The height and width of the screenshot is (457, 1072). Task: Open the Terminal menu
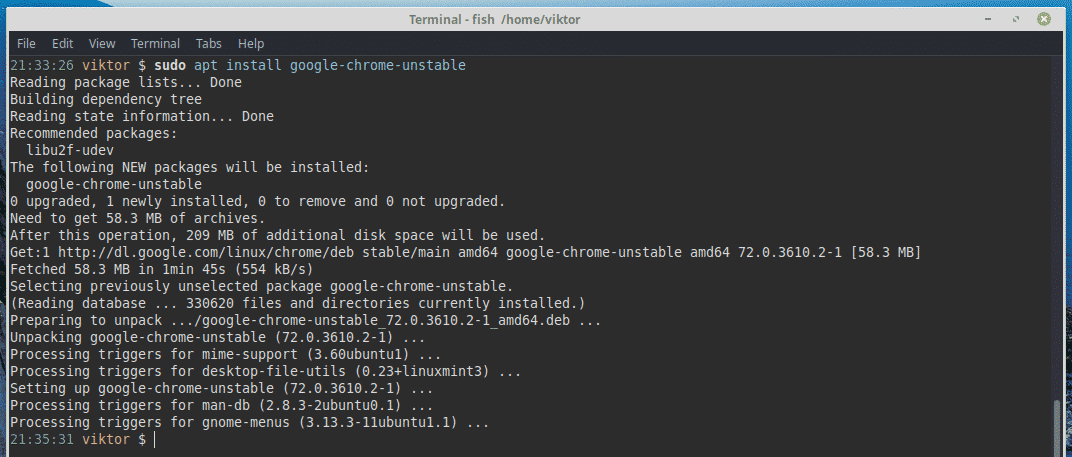point(155,44)
